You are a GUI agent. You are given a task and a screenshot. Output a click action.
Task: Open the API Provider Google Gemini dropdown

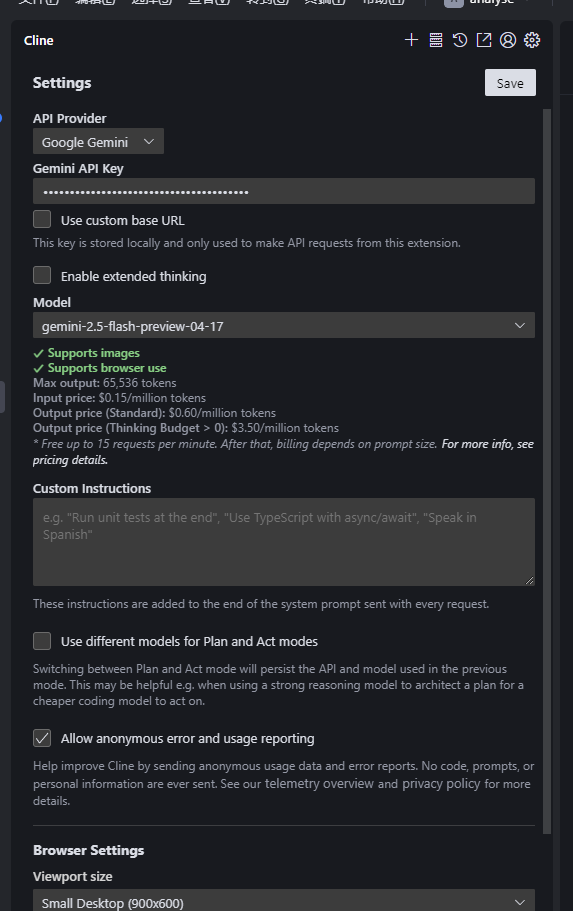pyautogui.click(x=98, y=141)
